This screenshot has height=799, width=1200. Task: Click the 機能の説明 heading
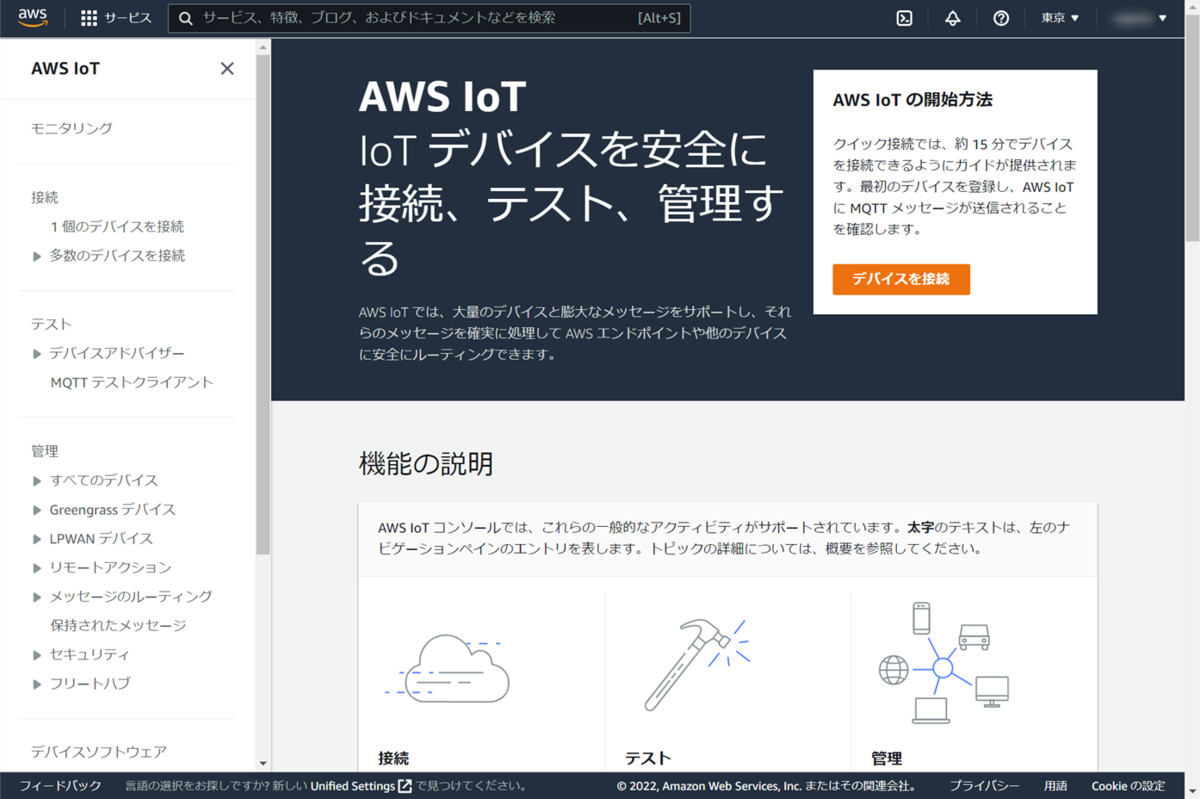point(426,464)
